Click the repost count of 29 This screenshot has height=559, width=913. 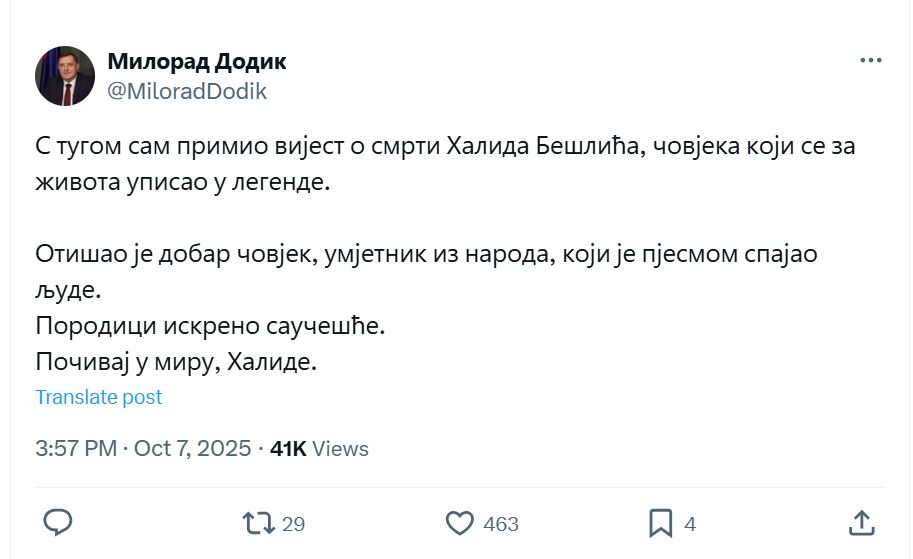(x=293, y=523)
